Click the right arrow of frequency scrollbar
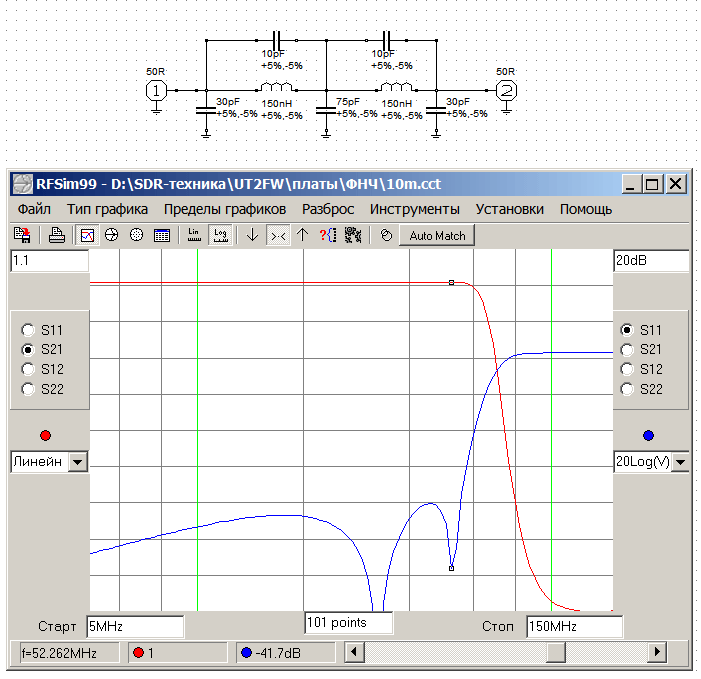This screenshot has height=679, width=701. pyautogui.click(x=657, y=652)
